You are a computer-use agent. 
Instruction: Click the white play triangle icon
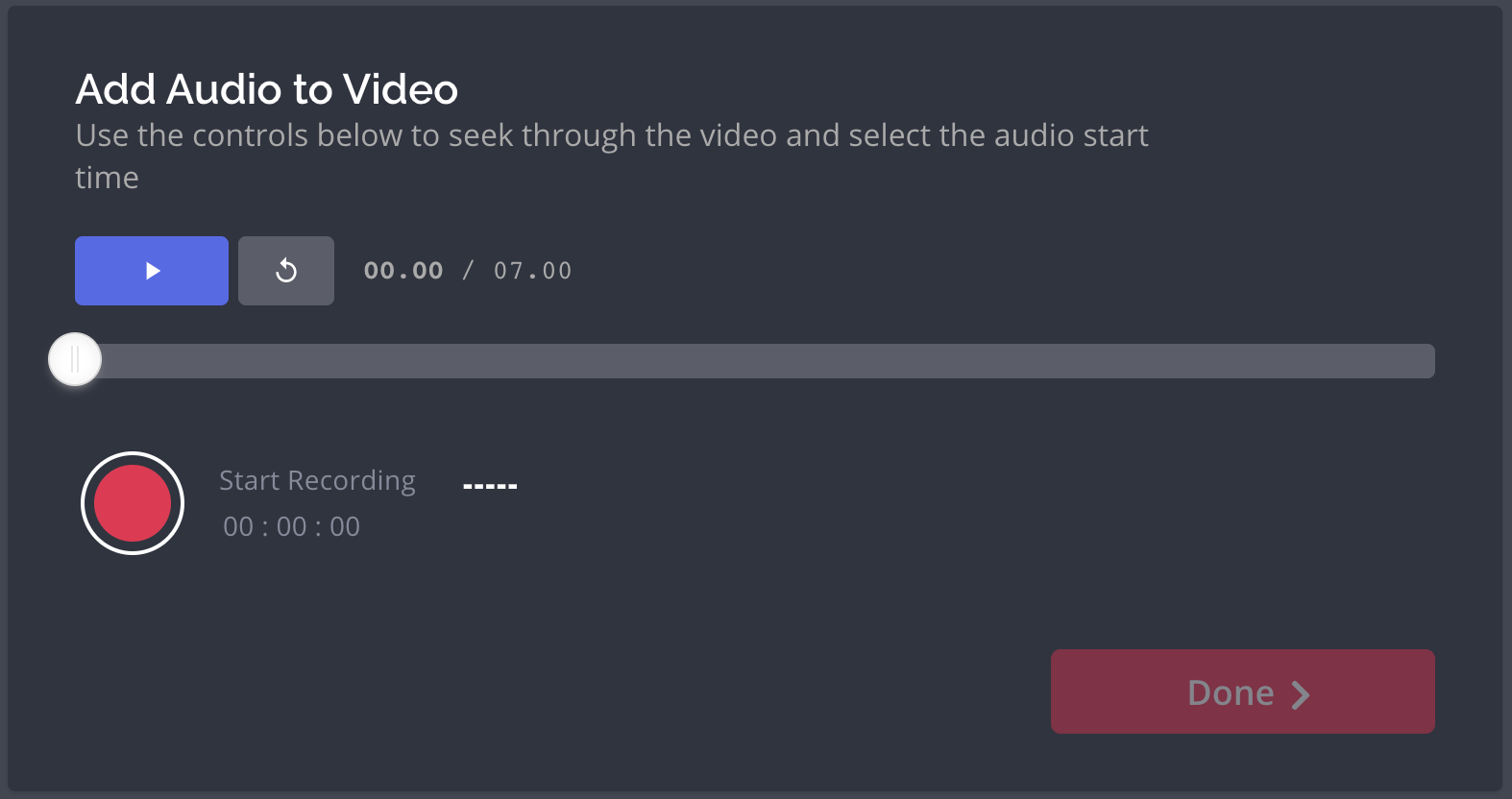coord(153,271)
